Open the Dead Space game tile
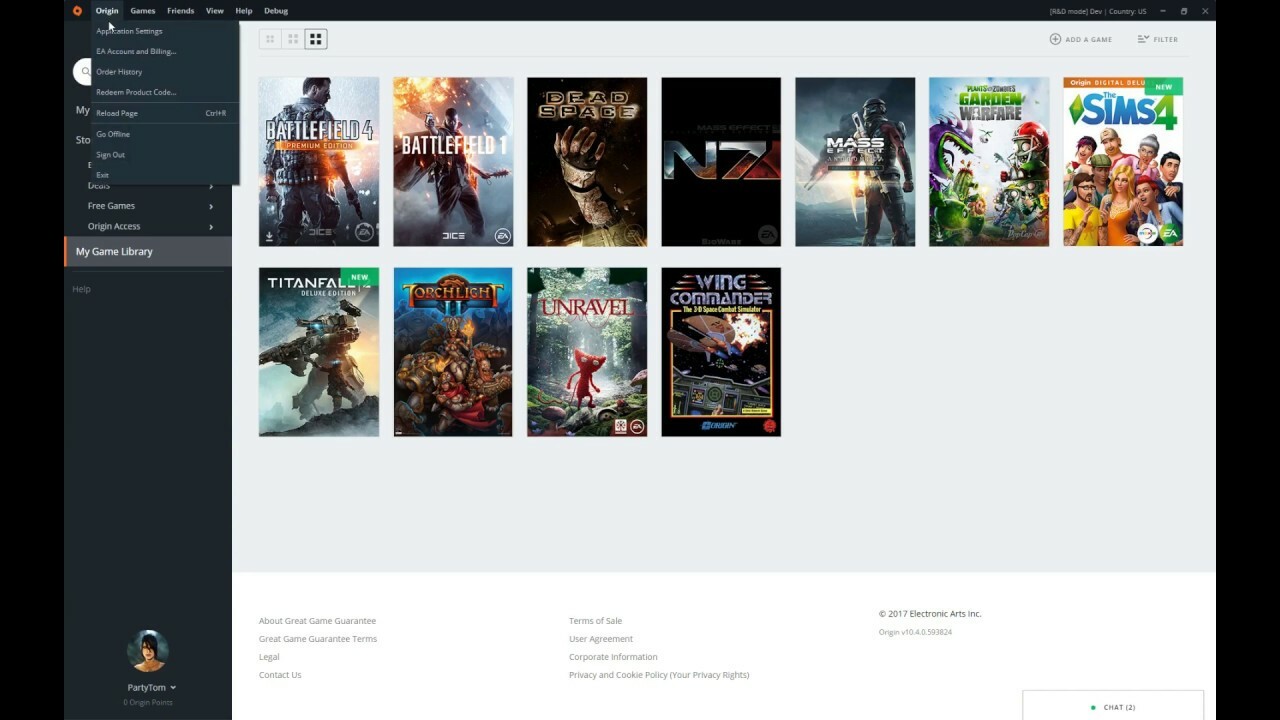The image size is (1280, 720). pyautogui.click(x=587, y=162)
